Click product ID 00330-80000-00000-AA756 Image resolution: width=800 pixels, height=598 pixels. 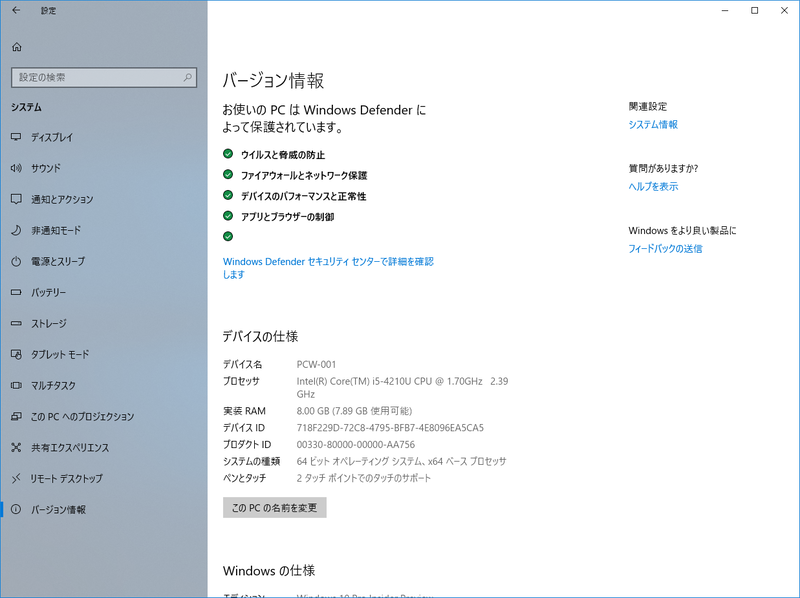click(x=356, y=444)
